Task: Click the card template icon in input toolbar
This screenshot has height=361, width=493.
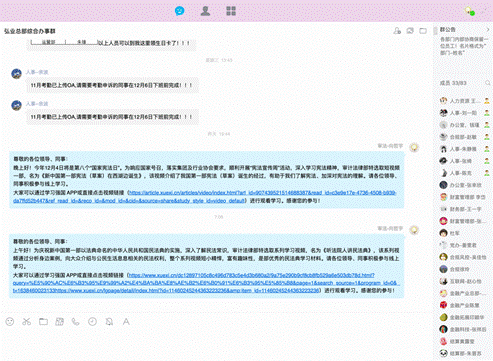Action: click(x=60, y=322)
